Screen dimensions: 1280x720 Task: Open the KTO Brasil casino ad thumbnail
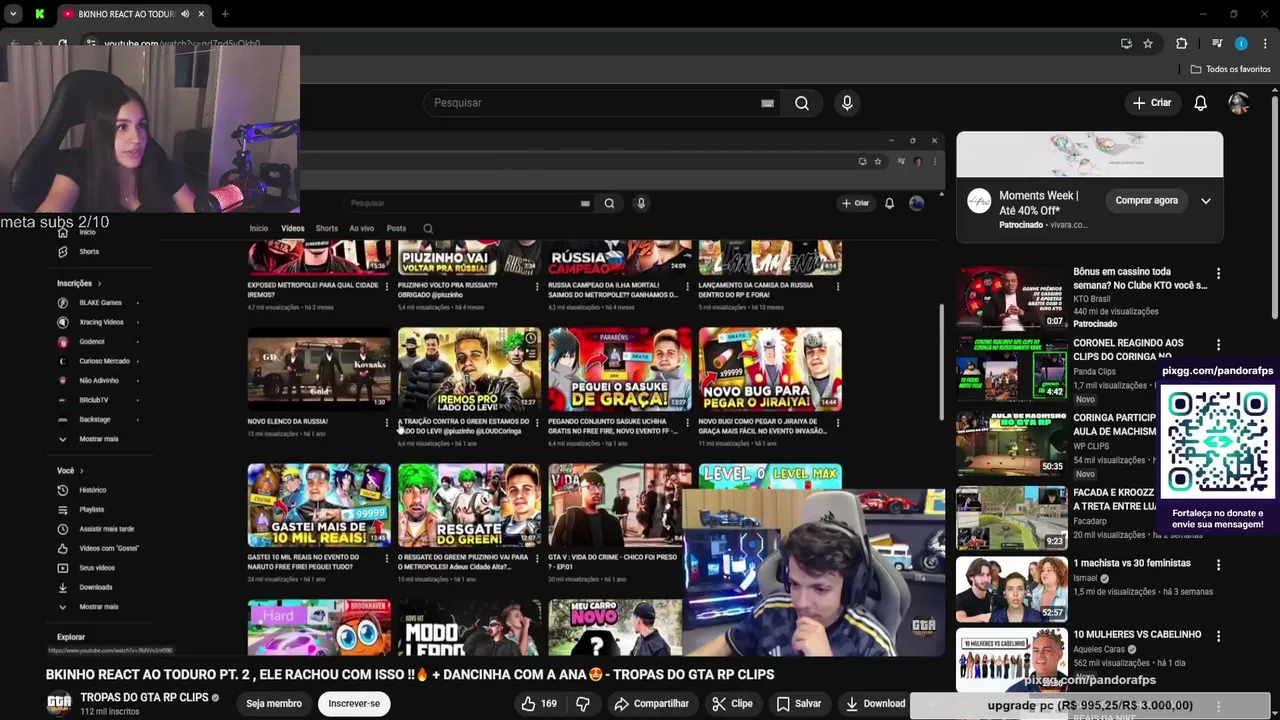1011,298
